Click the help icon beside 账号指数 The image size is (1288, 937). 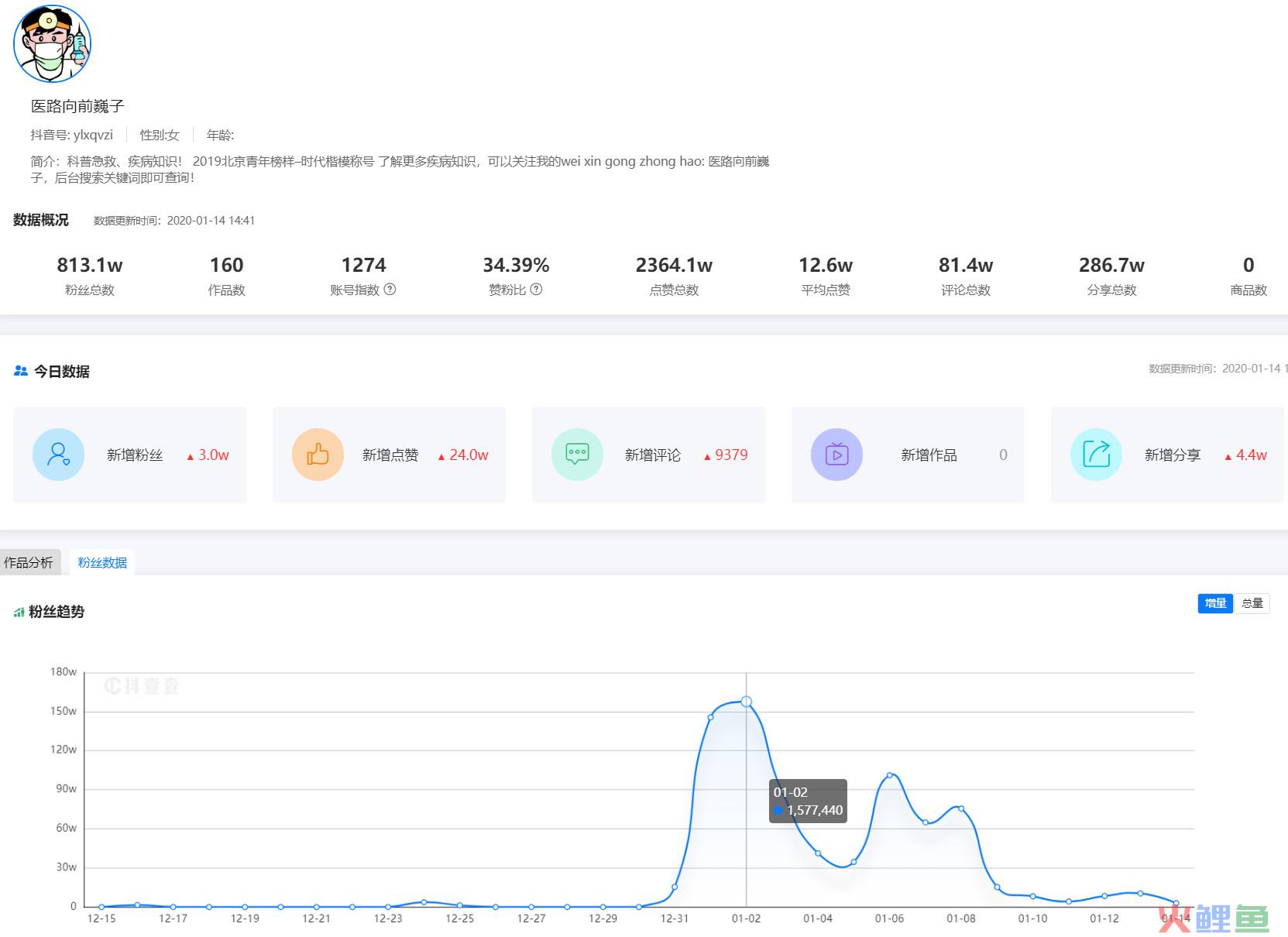(390, 290)
